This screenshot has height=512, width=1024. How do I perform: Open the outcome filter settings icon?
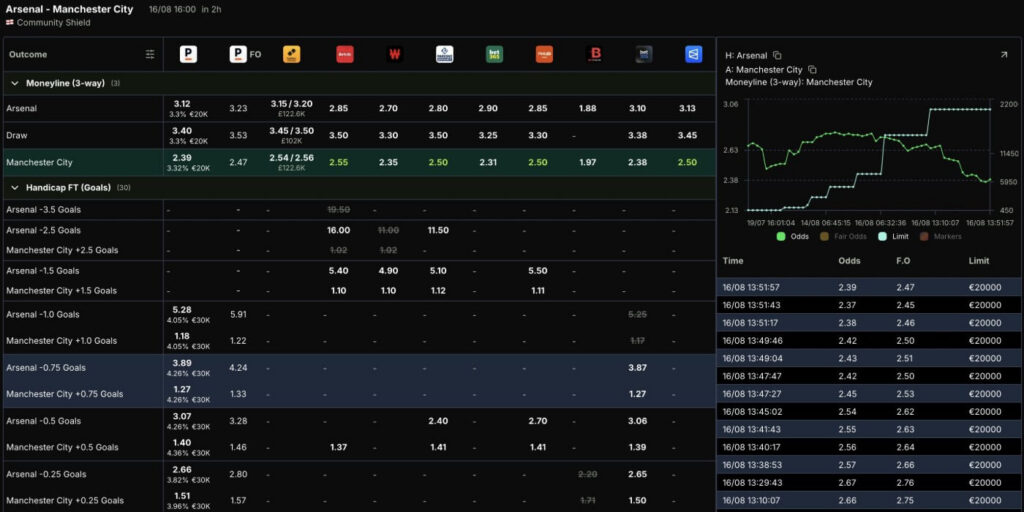[x=150, y=54]
